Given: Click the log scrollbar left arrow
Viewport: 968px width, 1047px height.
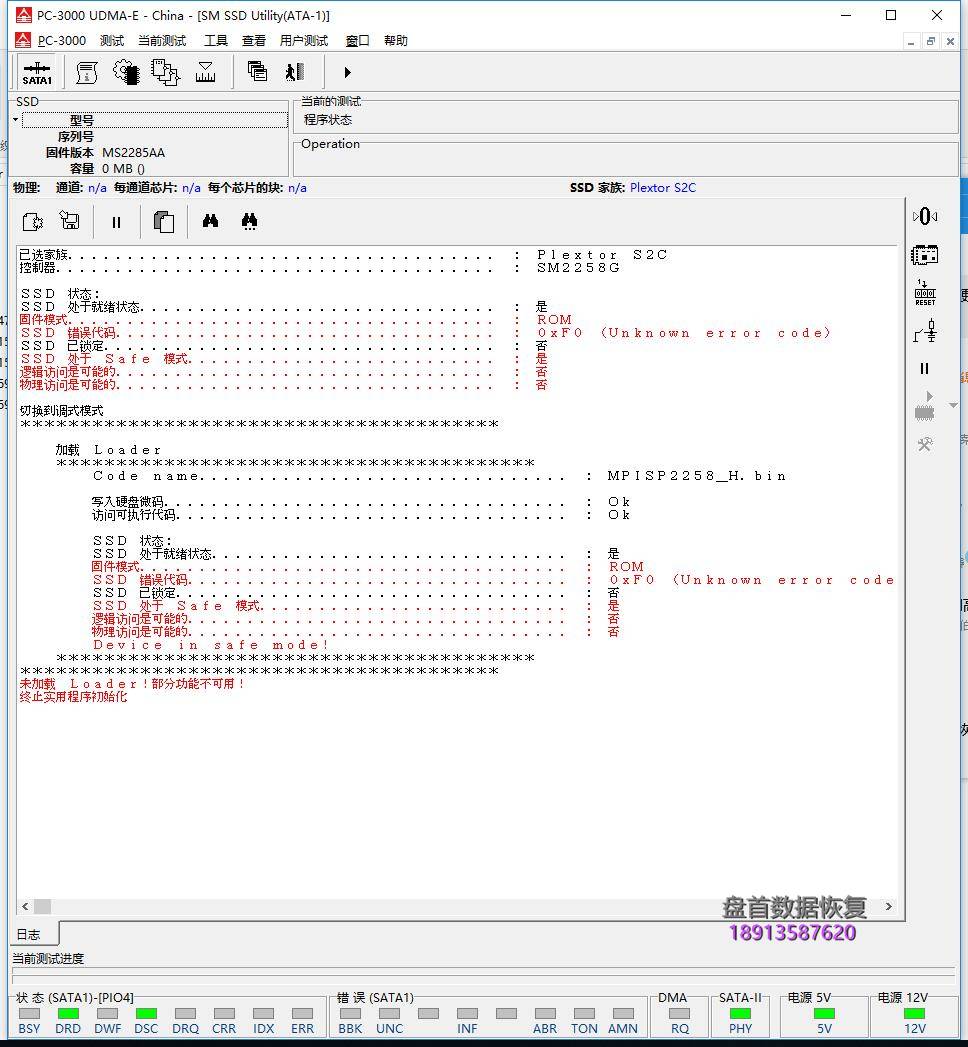Looking at the screenshot, I should click(x=25, y=906).
